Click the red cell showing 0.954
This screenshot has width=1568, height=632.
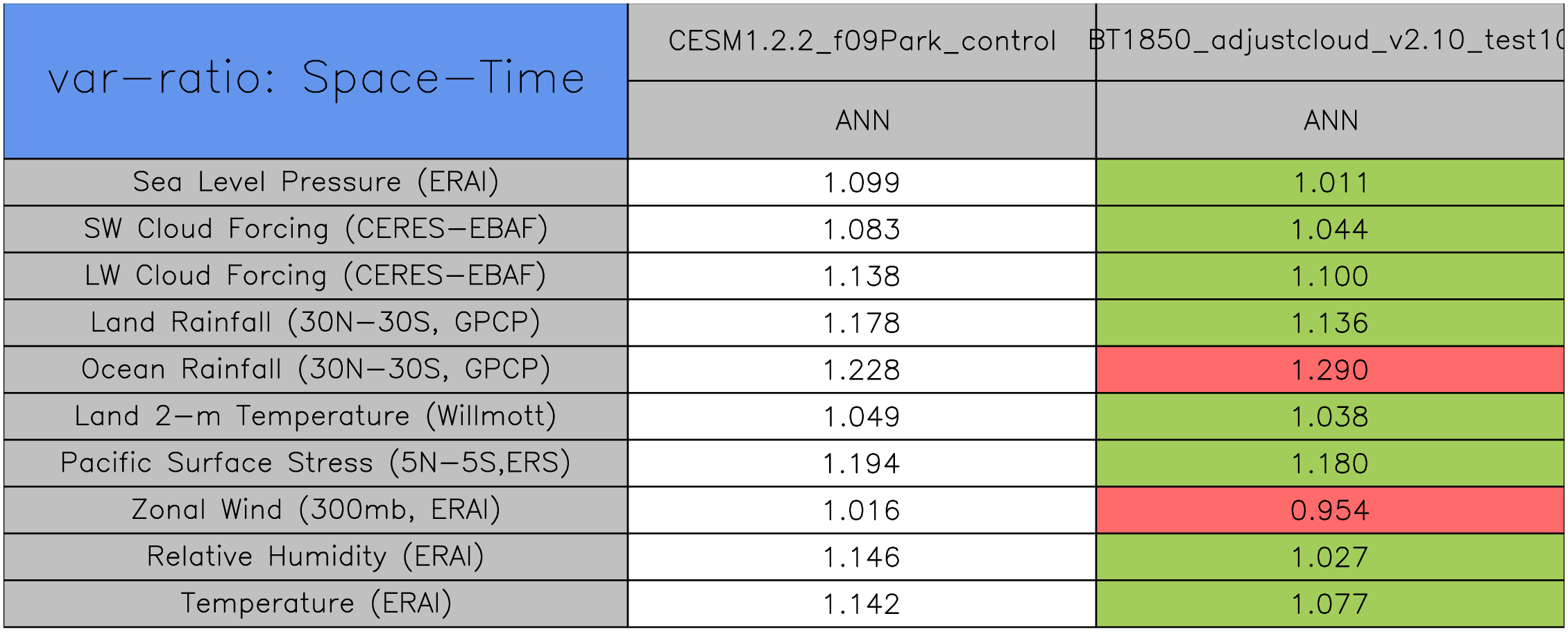click(1329, 510)
